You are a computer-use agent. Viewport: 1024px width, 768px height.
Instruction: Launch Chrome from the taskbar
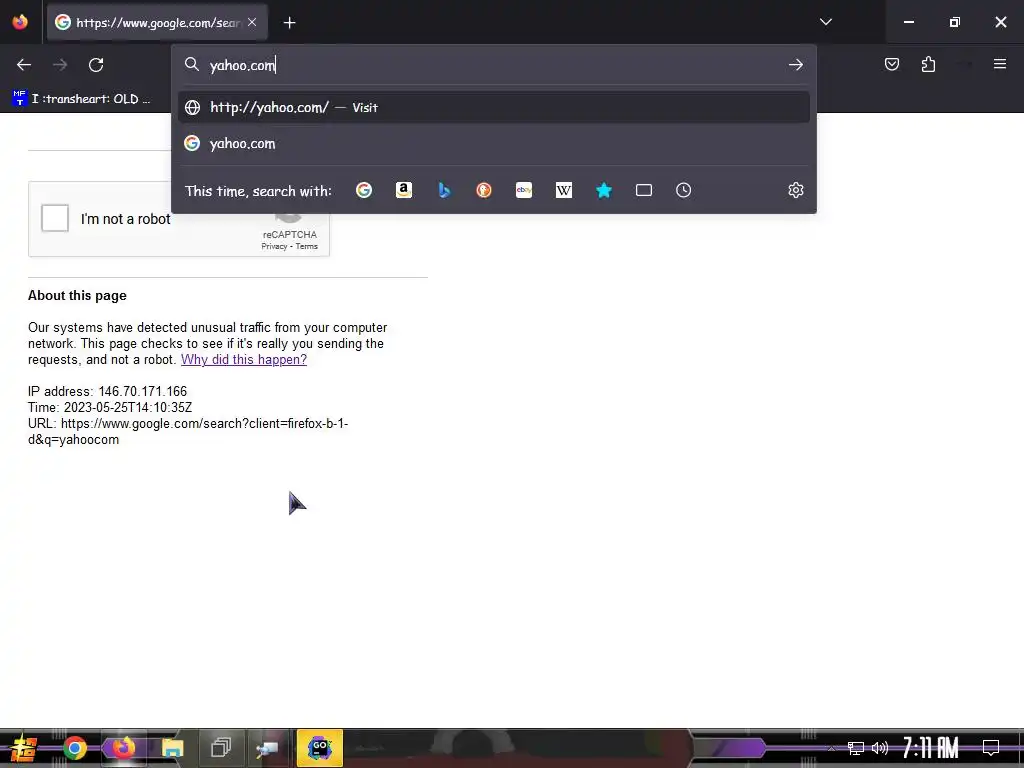74,748
